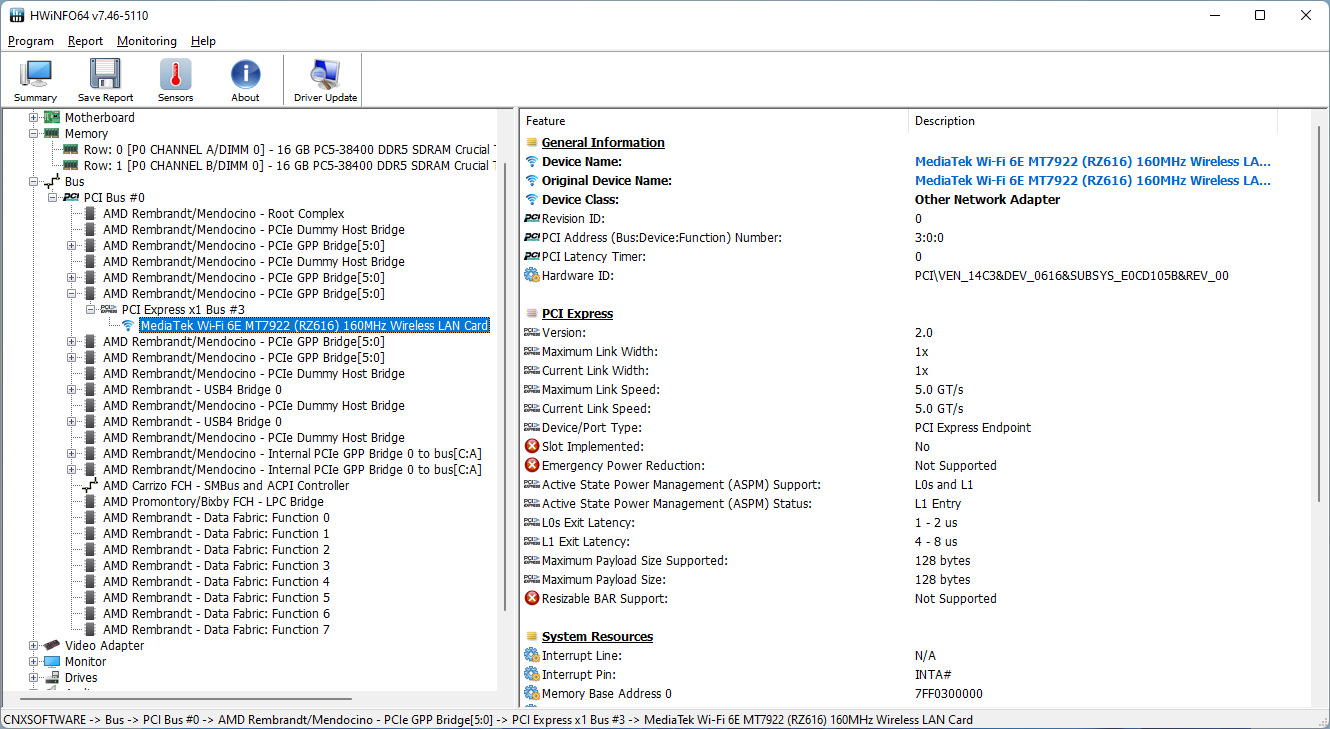Expand the Video Adapter tree node
1330x729 pixels.
[x=33, y=646]
